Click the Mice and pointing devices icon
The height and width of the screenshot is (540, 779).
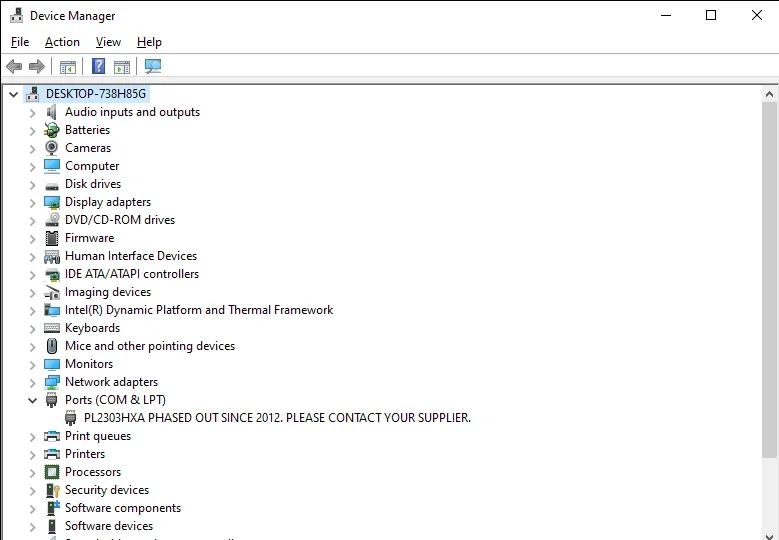pyautogui.click(x=52, y=346)
